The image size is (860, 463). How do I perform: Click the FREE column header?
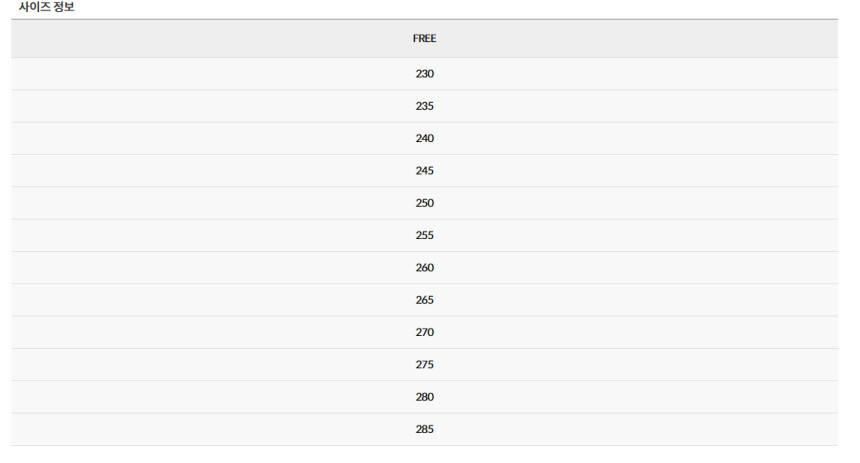[x=424, y=39]
